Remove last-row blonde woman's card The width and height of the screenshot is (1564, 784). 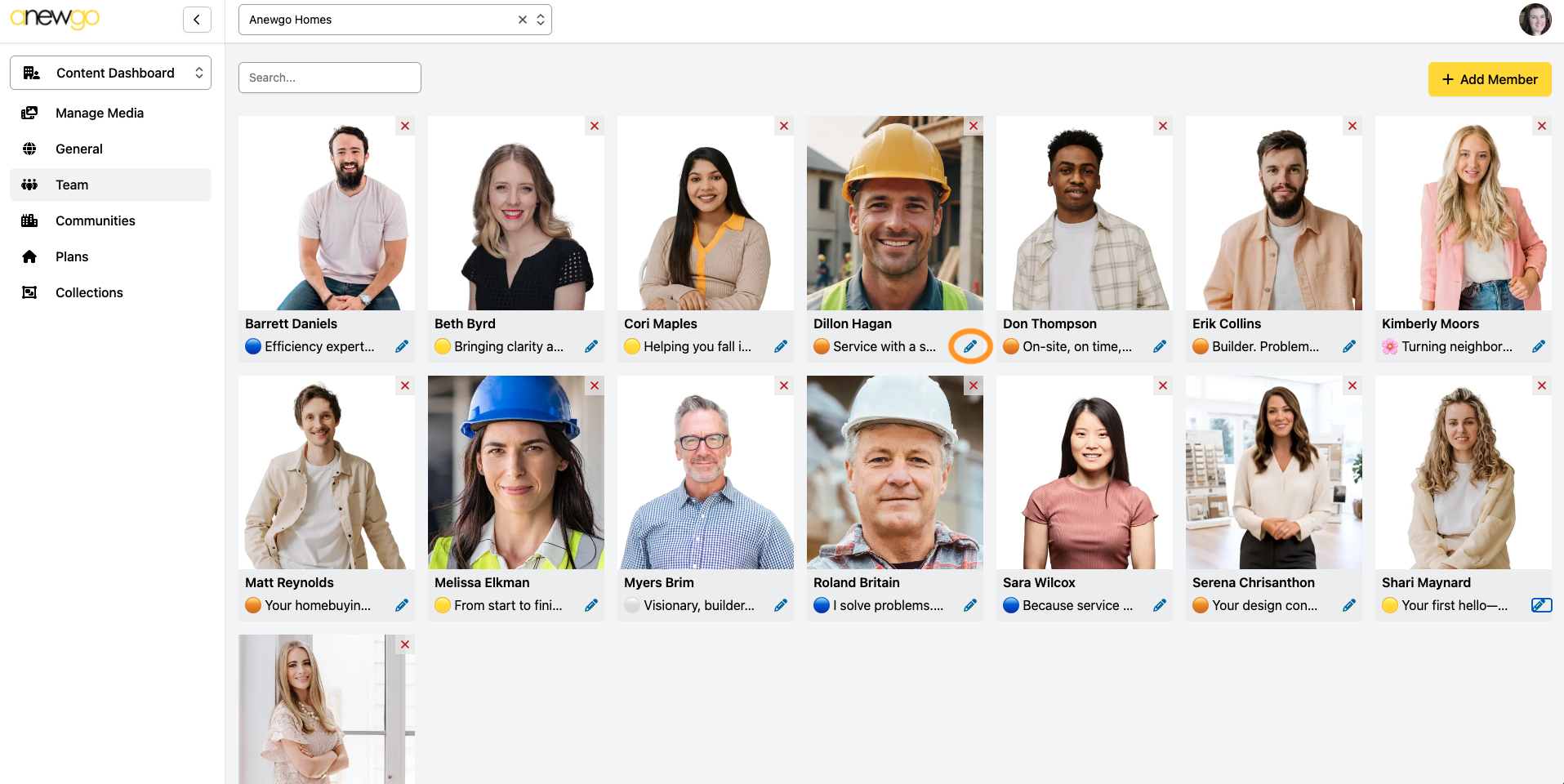tap(405, 644)
